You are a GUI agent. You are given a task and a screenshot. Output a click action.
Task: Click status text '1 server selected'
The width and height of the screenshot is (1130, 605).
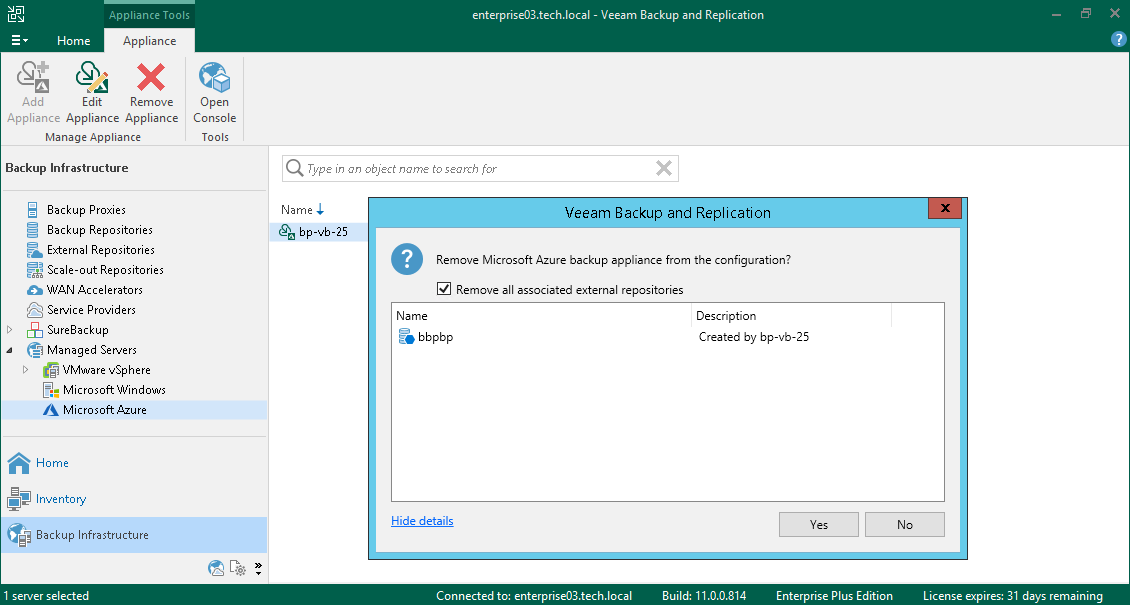click(47, 596)
